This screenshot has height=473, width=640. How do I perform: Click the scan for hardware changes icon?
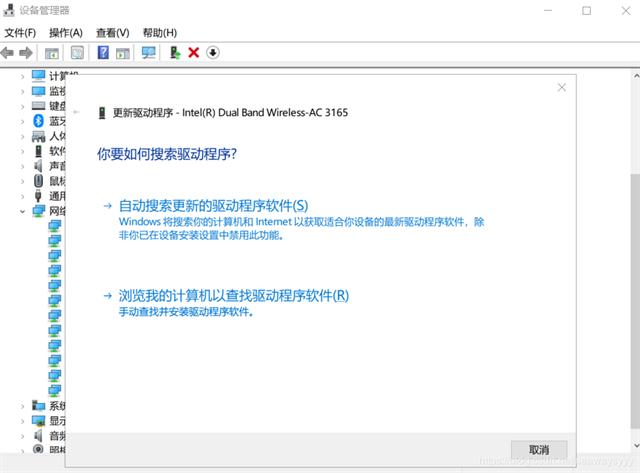149,53
